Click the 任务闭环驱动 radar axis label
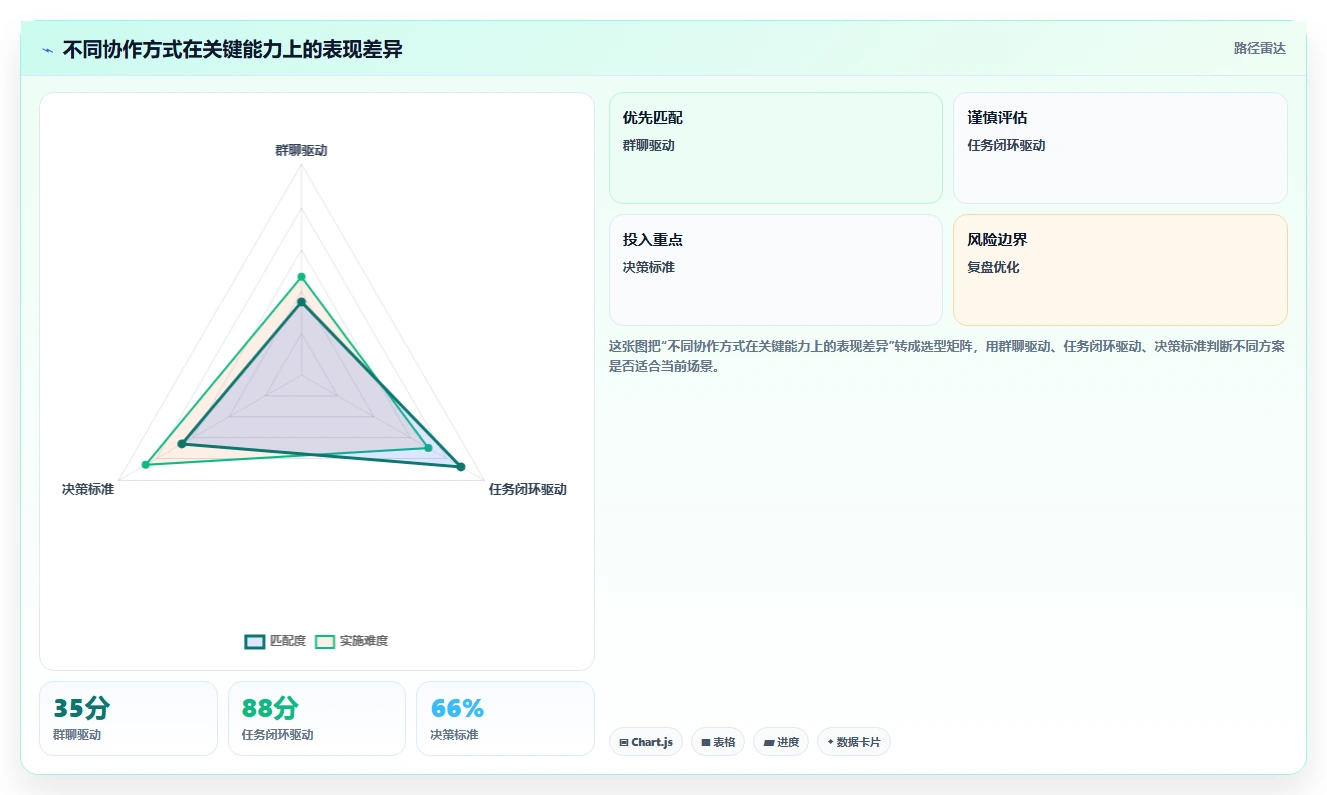 tap(528, 489)
